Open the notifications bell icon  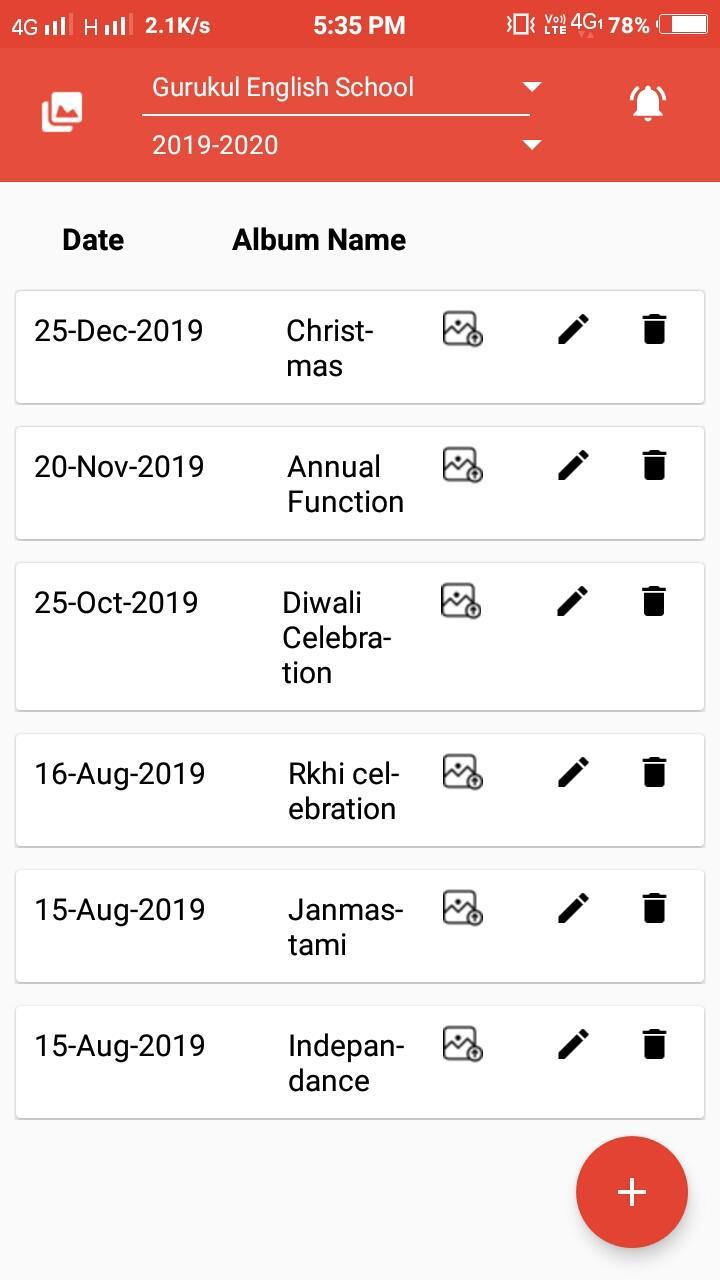click(648, 102)
